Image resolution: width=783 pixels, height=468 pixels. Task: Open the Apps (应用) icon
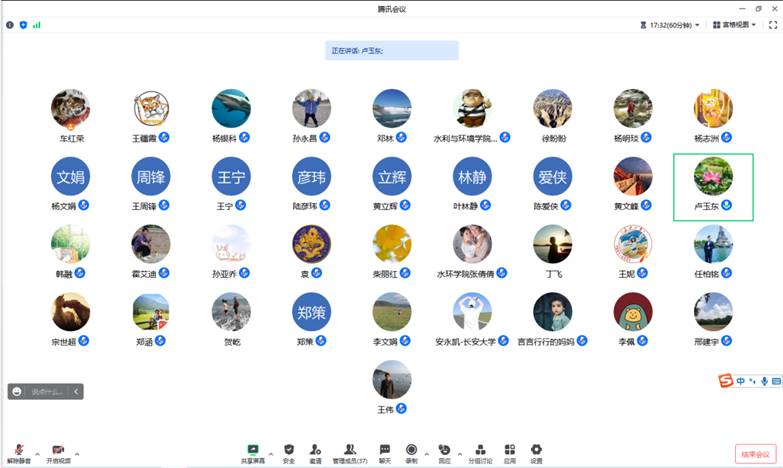[x=510, y=453]
